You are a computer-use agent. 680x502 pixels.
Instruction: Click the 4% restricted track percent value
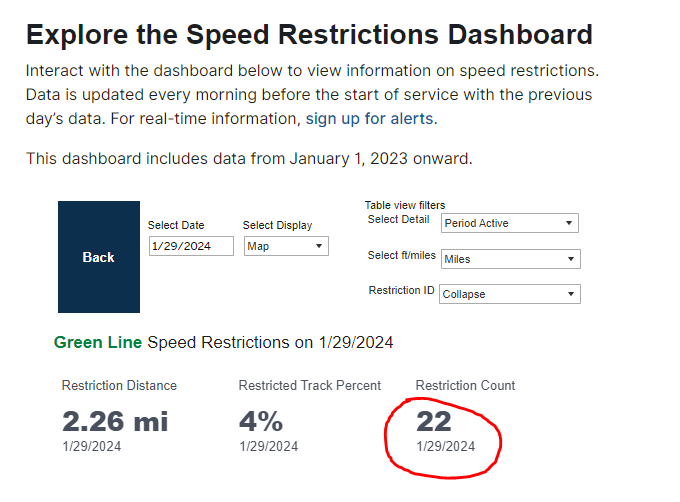(x=261, y=421)
